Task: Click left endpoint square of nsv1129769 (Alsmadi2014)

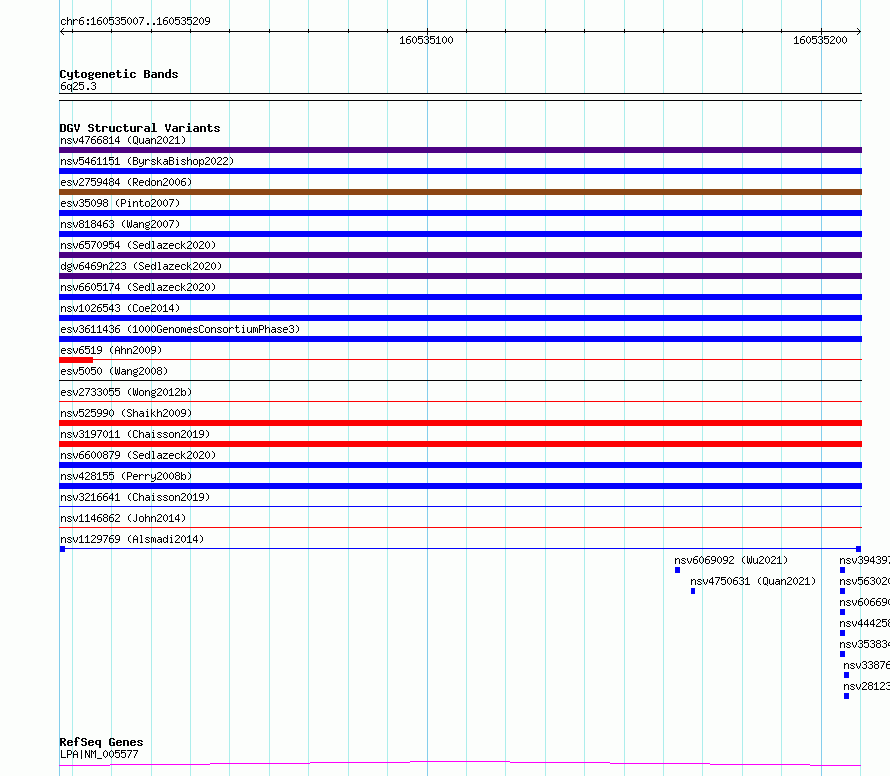Action: coord(62,549)
